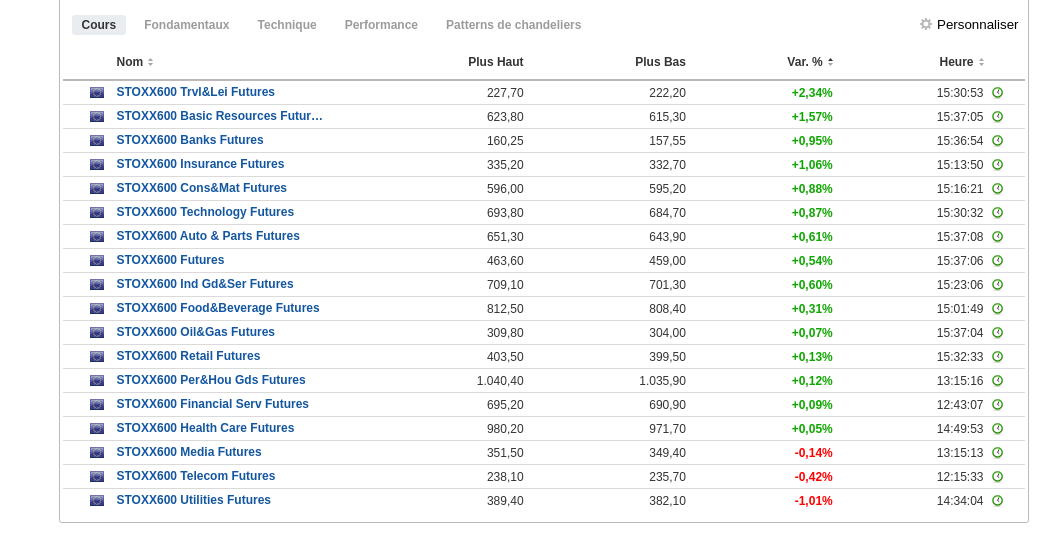Viewport: 1061px width, 538px height.
Task: Click the flag icon beside STOXX600 Oil&Gas Futures
Action: pyautogui.click(x=97, y=333)
